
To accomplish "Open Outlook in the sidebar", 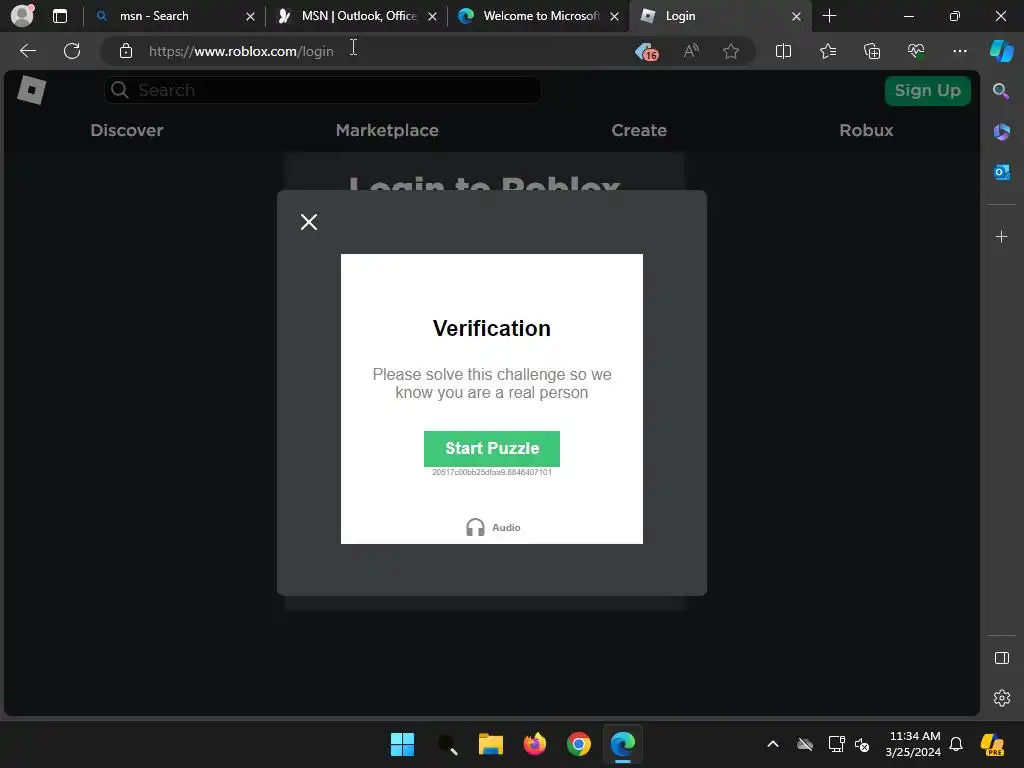I will pyautogui.click(x=1002, y=172).
